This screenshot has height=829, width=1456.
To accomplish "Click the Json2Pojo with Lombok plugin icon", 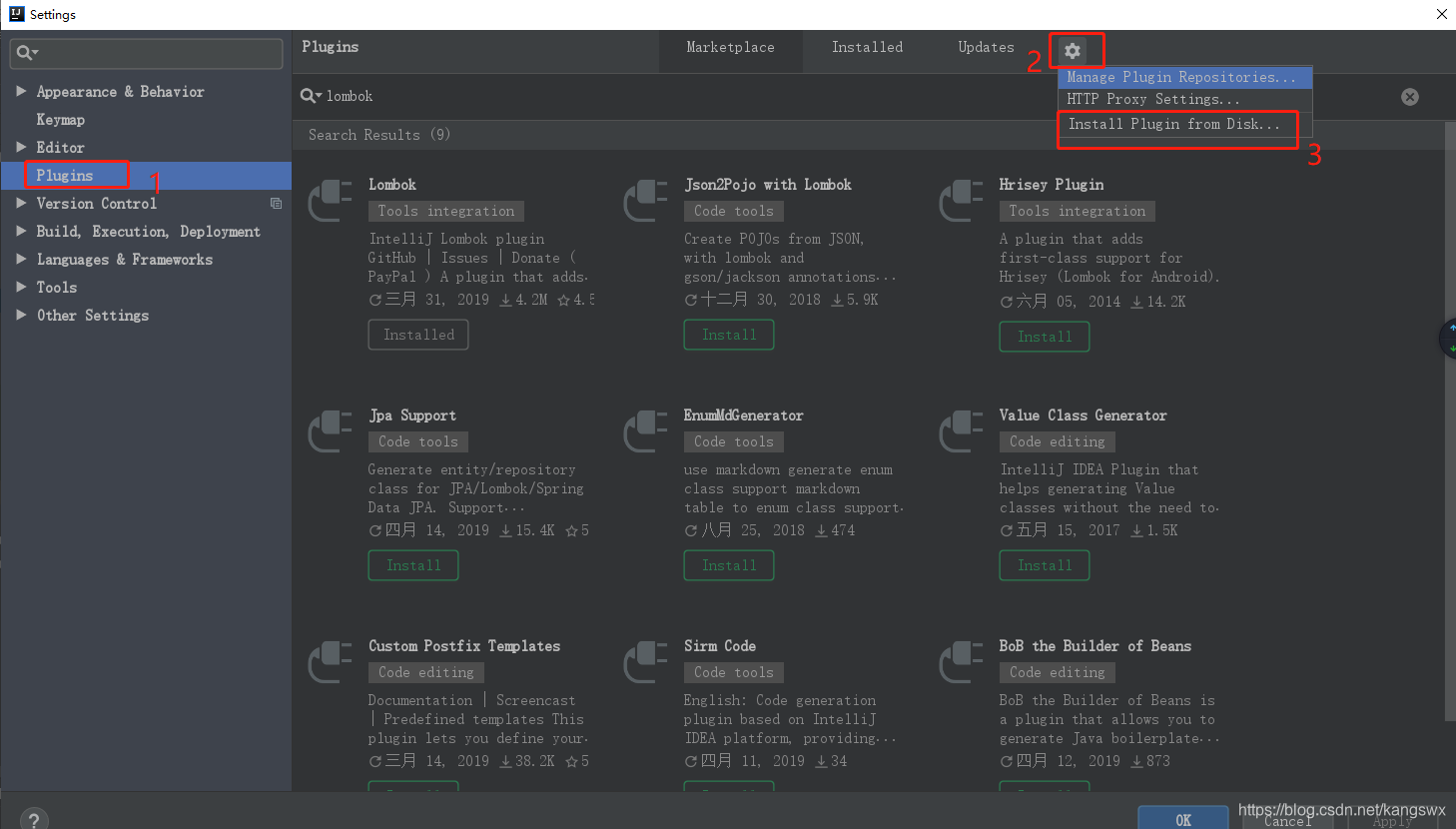I will coord(646,201).
